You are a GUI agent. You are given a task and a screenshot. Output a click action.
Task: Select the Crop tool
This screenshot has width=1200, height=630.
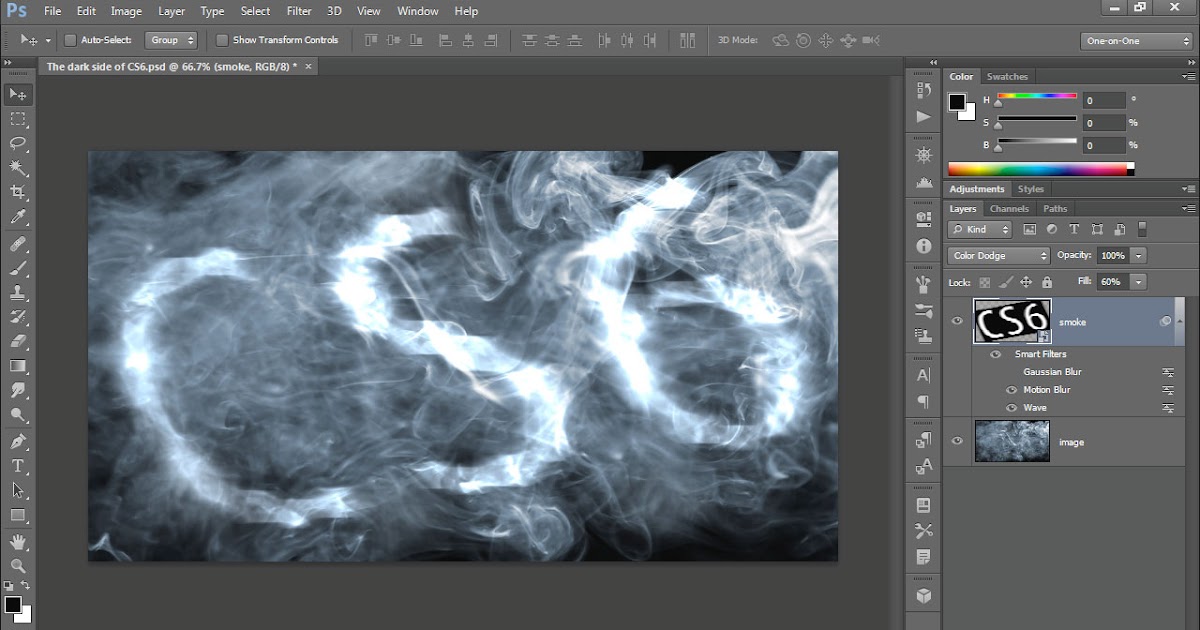[18, 192]
